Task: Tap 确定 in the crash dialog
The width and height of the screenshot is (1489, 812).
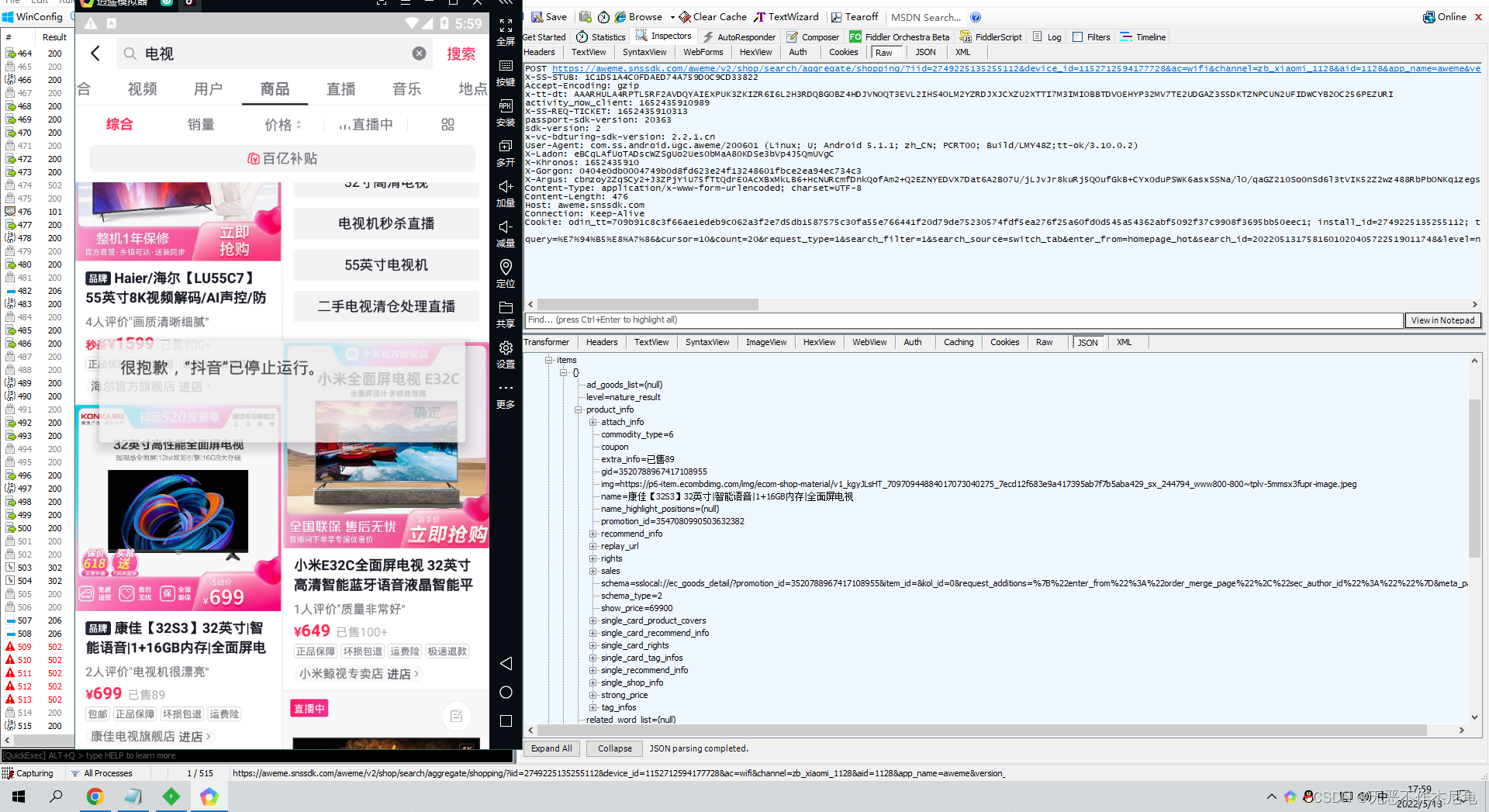Action: pyautogui.click(x=427, y=413)
